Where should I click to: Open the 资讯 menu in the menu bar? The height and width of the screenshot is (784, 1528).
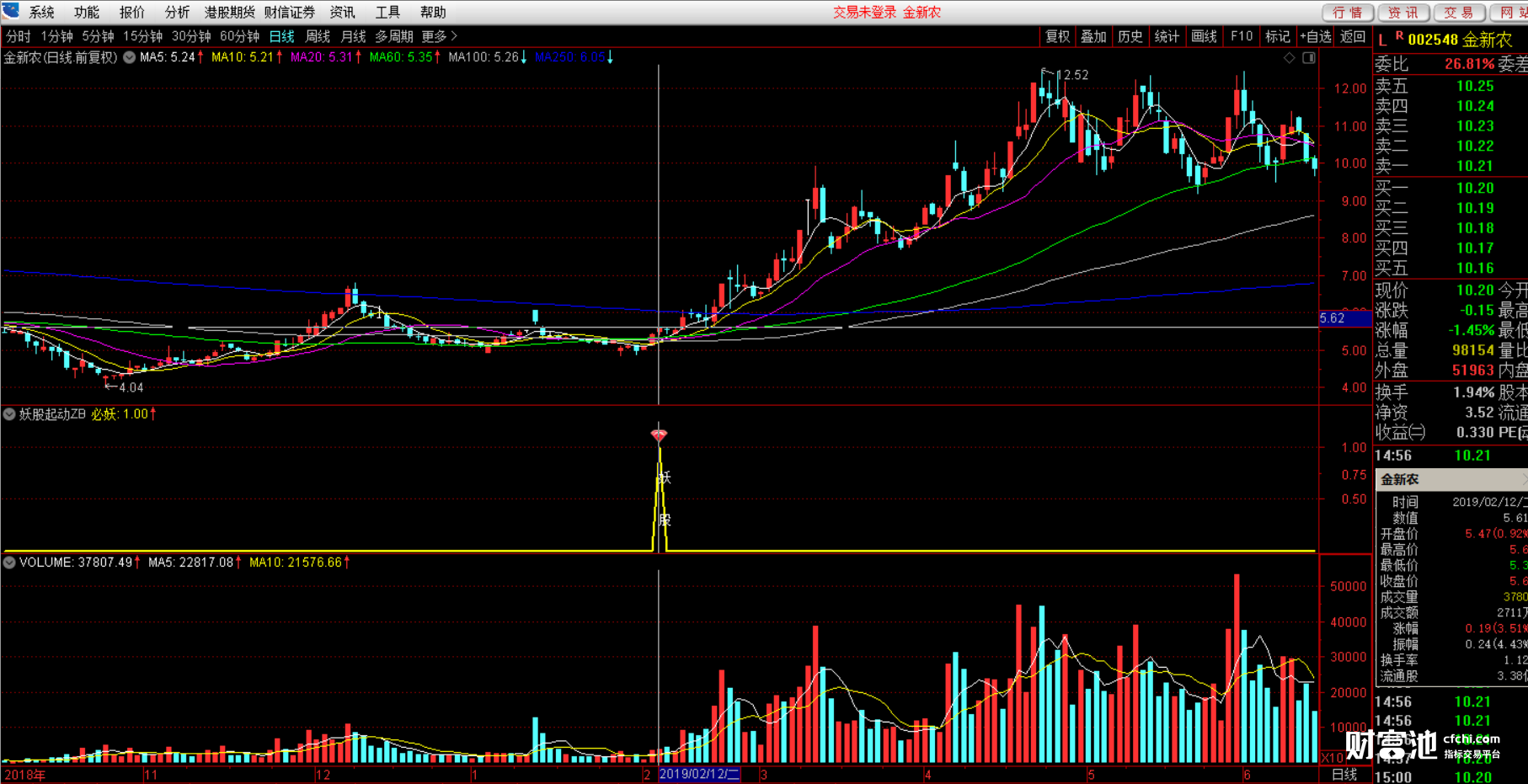[342, 12]
